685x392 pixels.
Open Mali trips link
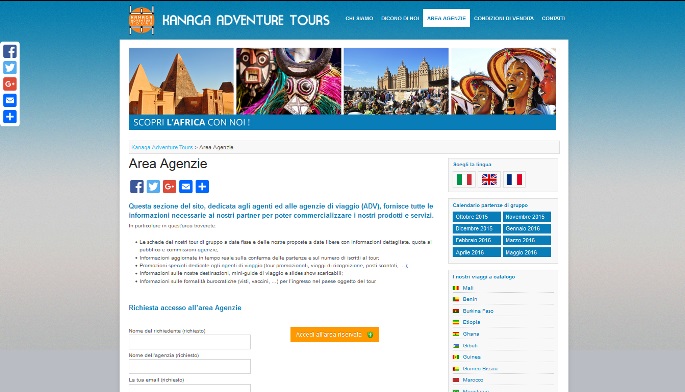(x=468, y=288)
